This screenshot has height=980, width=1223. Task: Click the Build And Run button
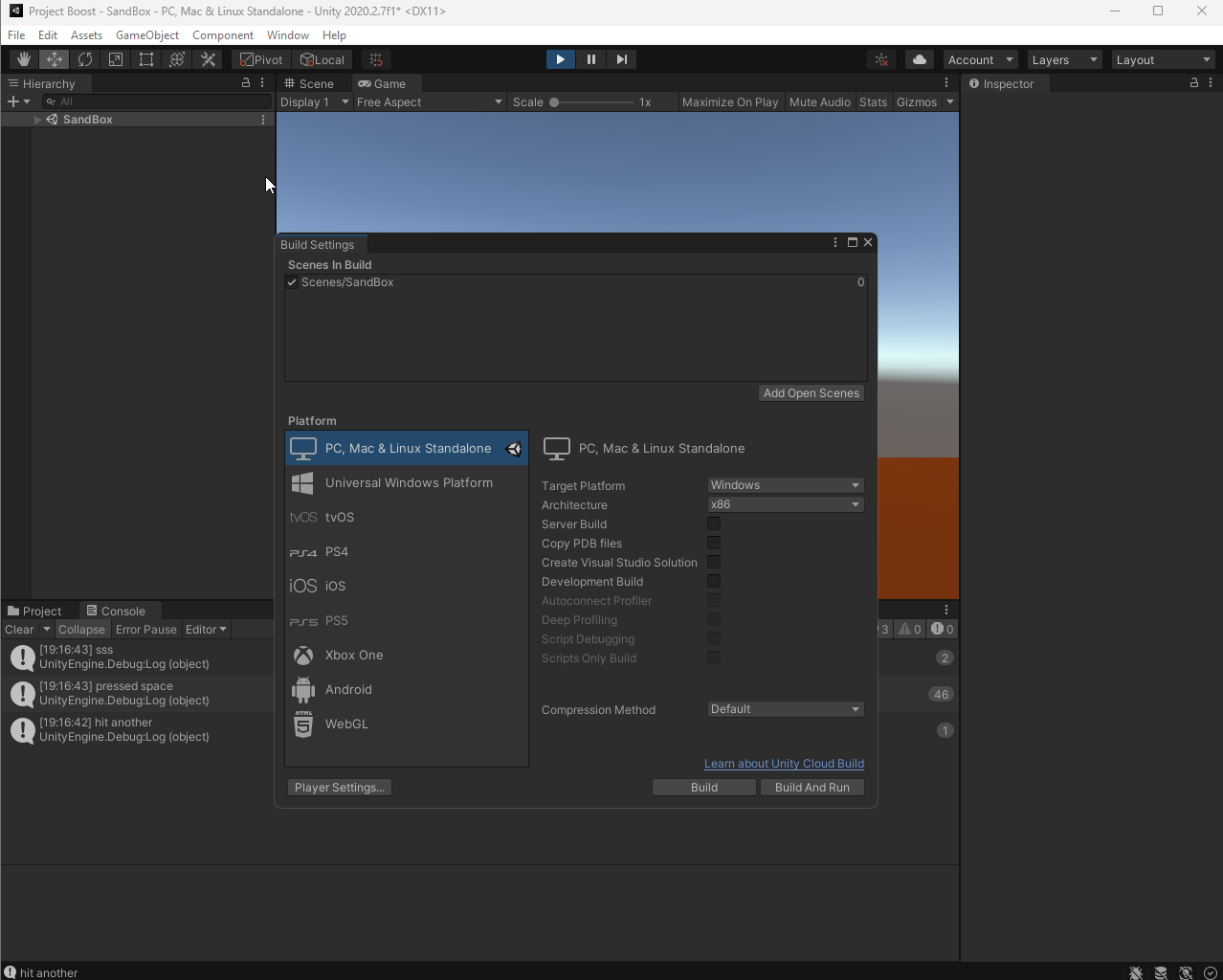pos(812,787)
